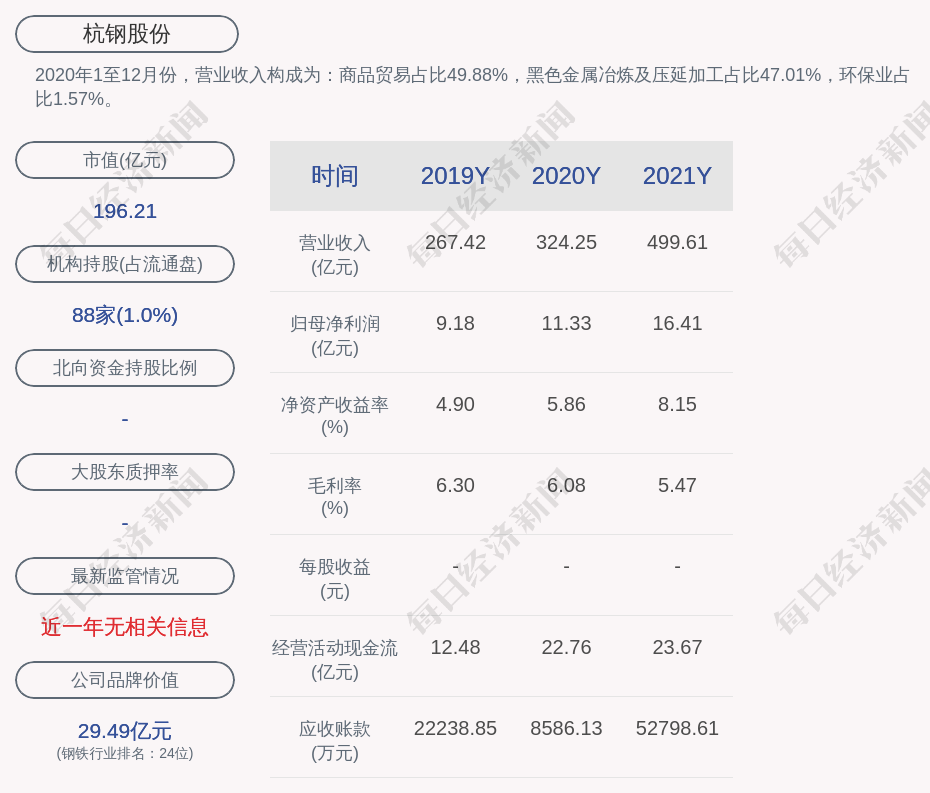The height and width of the screenshot is (793, 930).
Task: Click the market value figure 196.21
Action: tap(125, 211)
